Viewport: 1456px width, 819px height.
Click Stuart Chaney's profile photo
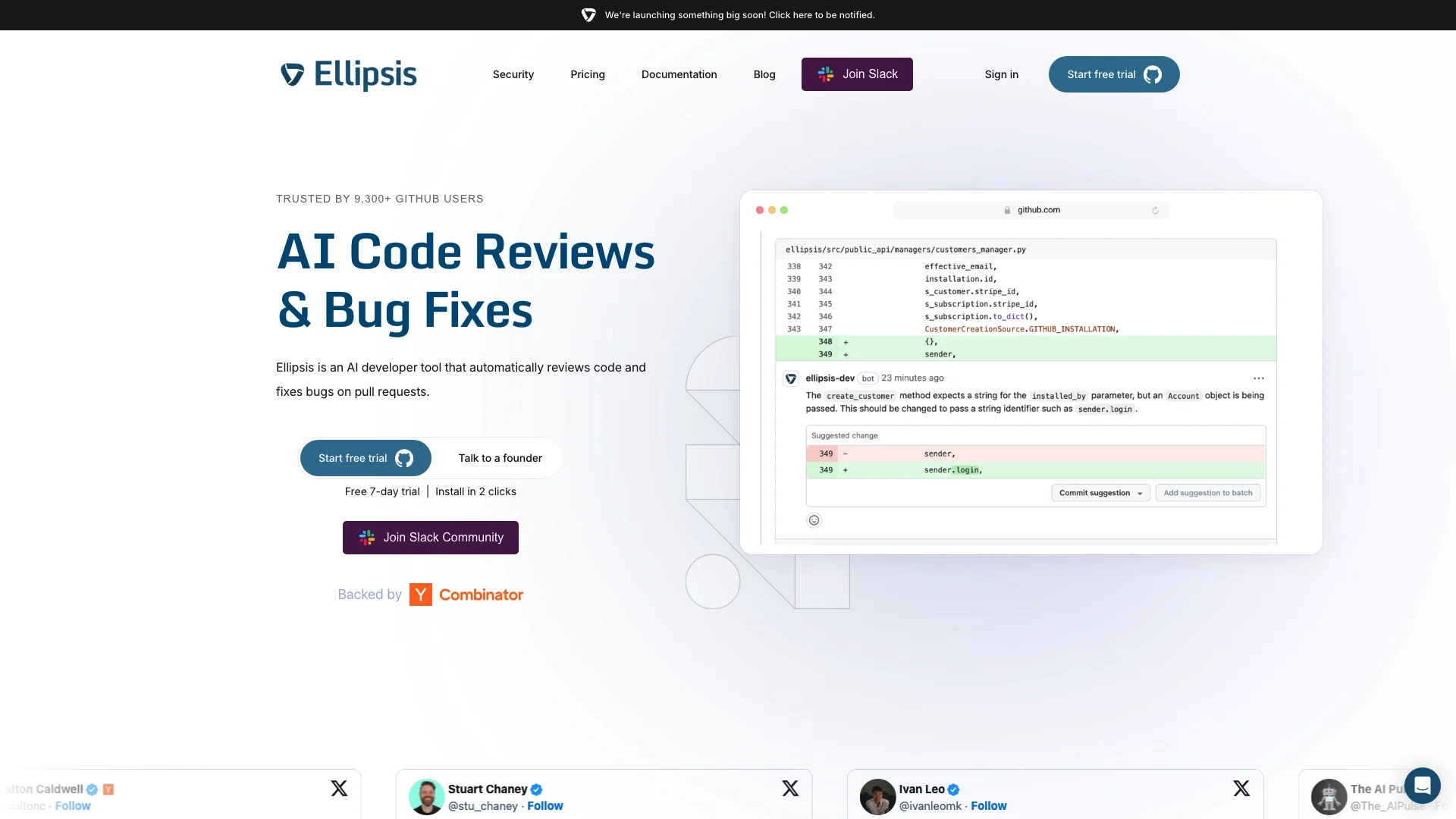tap(426, 797)
